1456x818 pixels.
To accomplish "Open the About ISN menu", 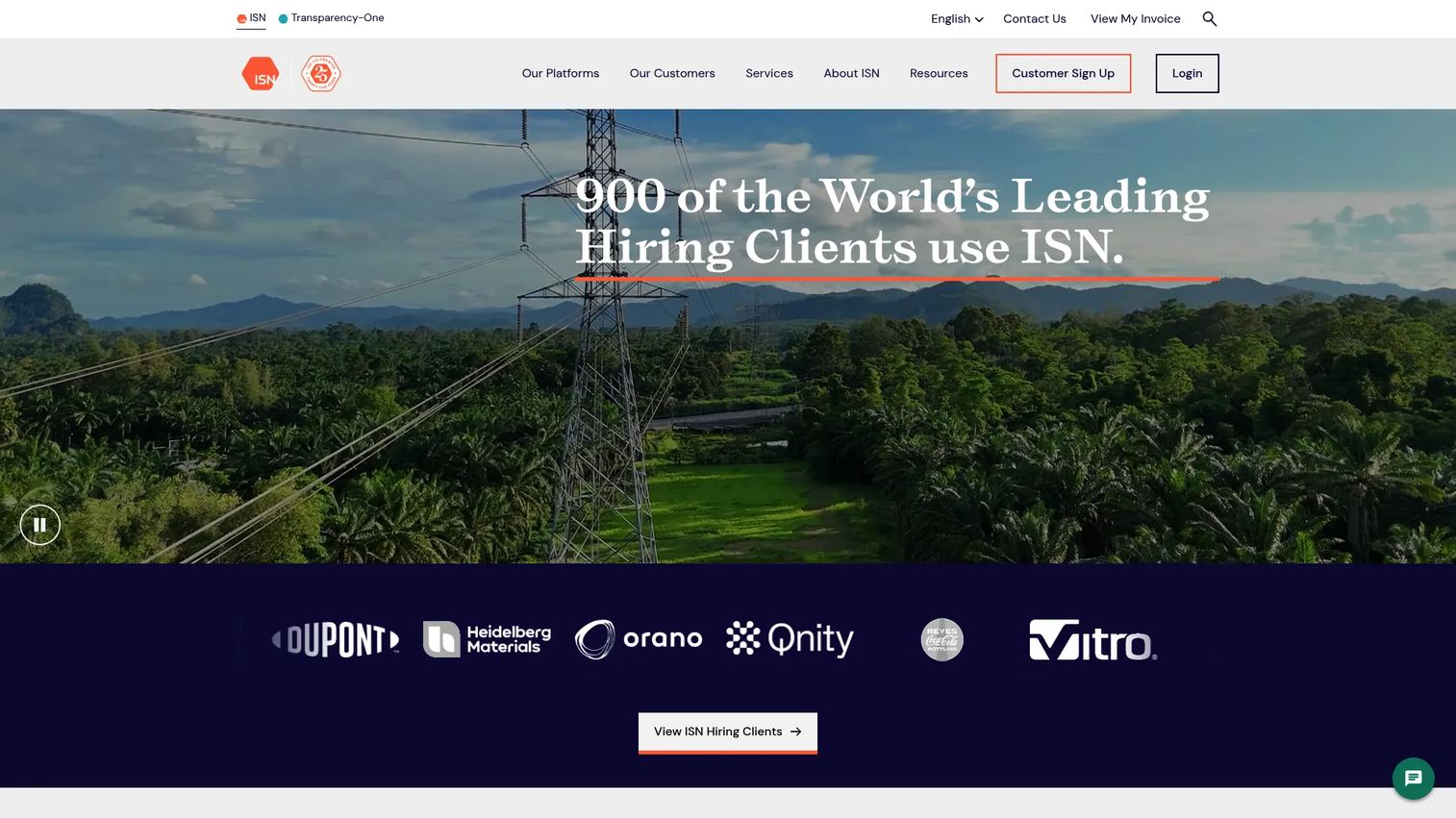I will pos(852,73).
